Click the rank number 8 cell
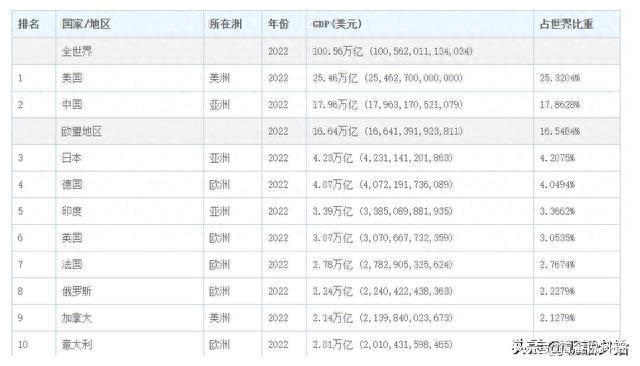Image resolution: width=640 pixels, height=366 pixels. pyautogui.click(x=20, y=291)
